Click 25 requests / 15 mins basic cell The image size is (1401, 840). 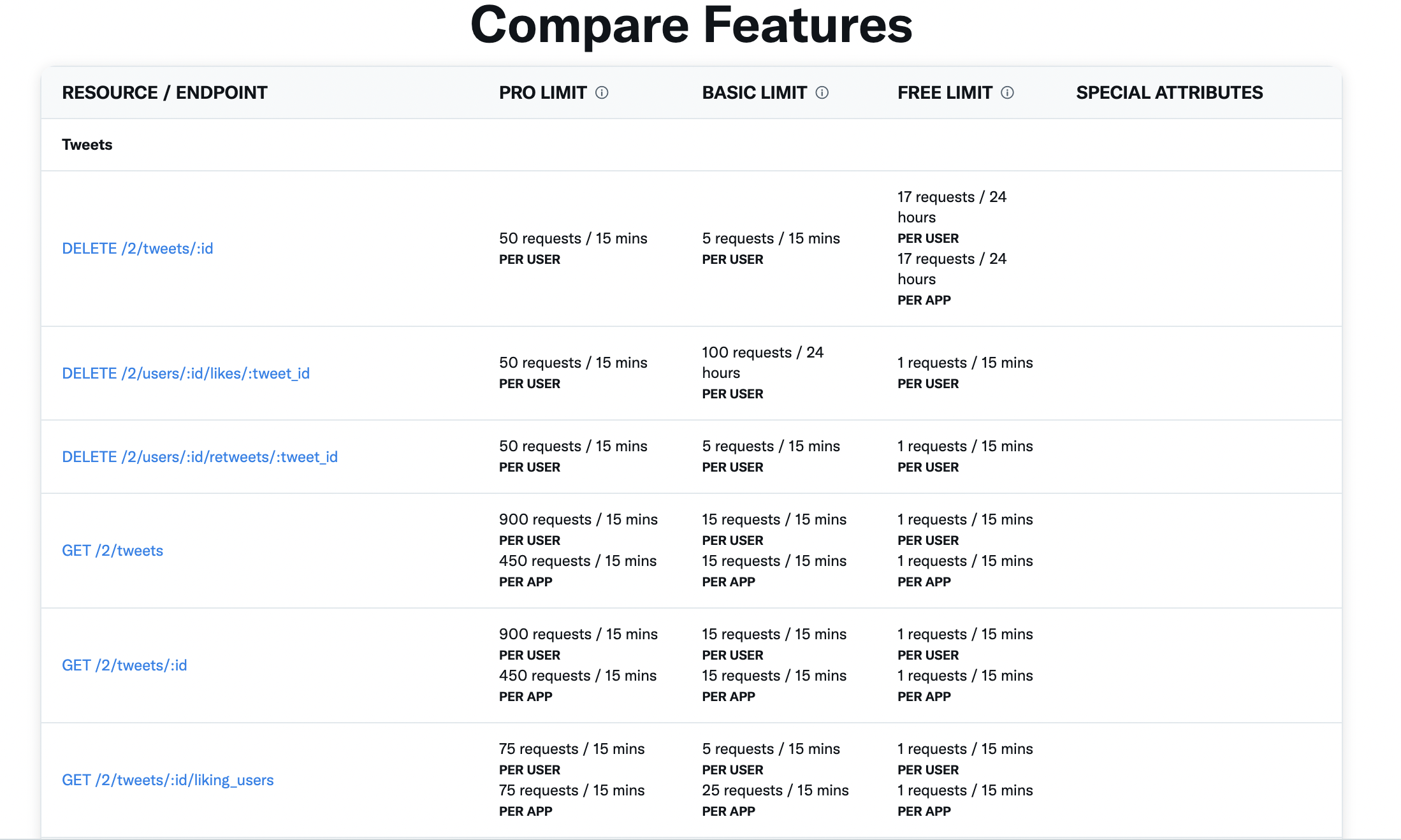775,790
